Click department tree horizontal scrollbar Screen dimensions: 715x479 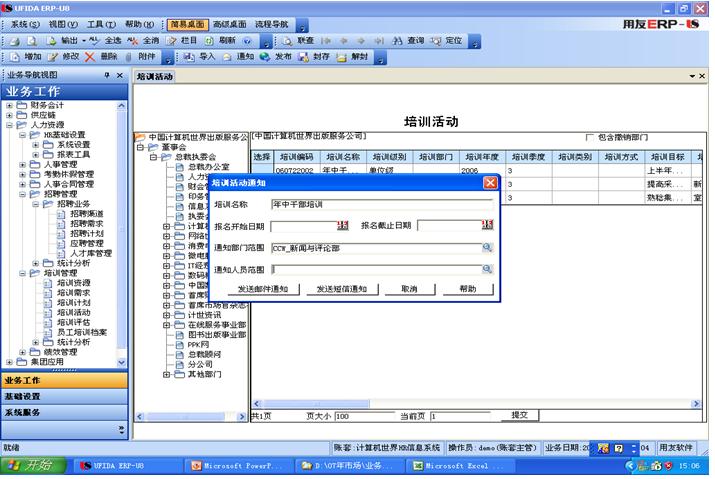pyautogui.click(x=191, y=417)
